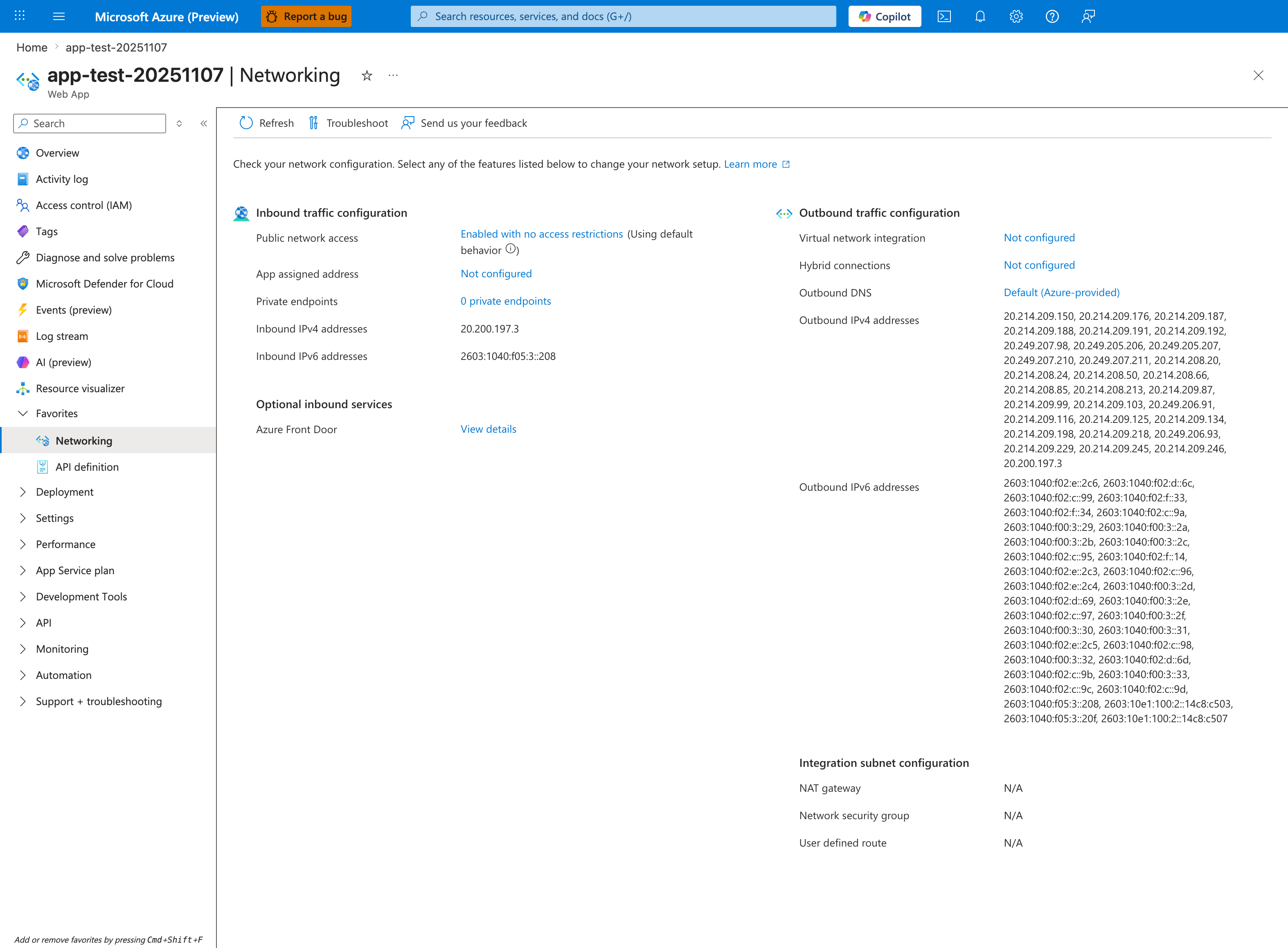Image resolution: width=1288 pixels, height=948 pixels.
Task: Open 0 private endpoints link
Action: 506,301
